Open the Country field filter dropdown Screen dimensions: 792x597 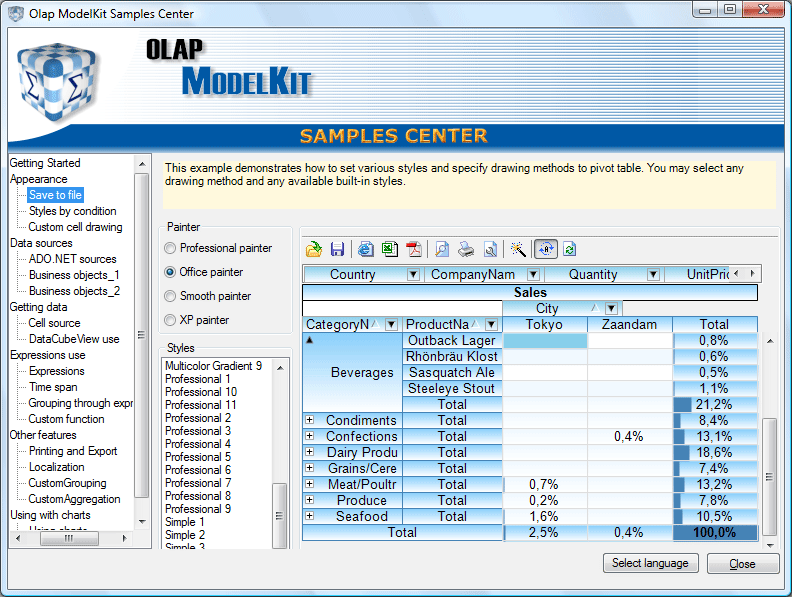(413, 274)
